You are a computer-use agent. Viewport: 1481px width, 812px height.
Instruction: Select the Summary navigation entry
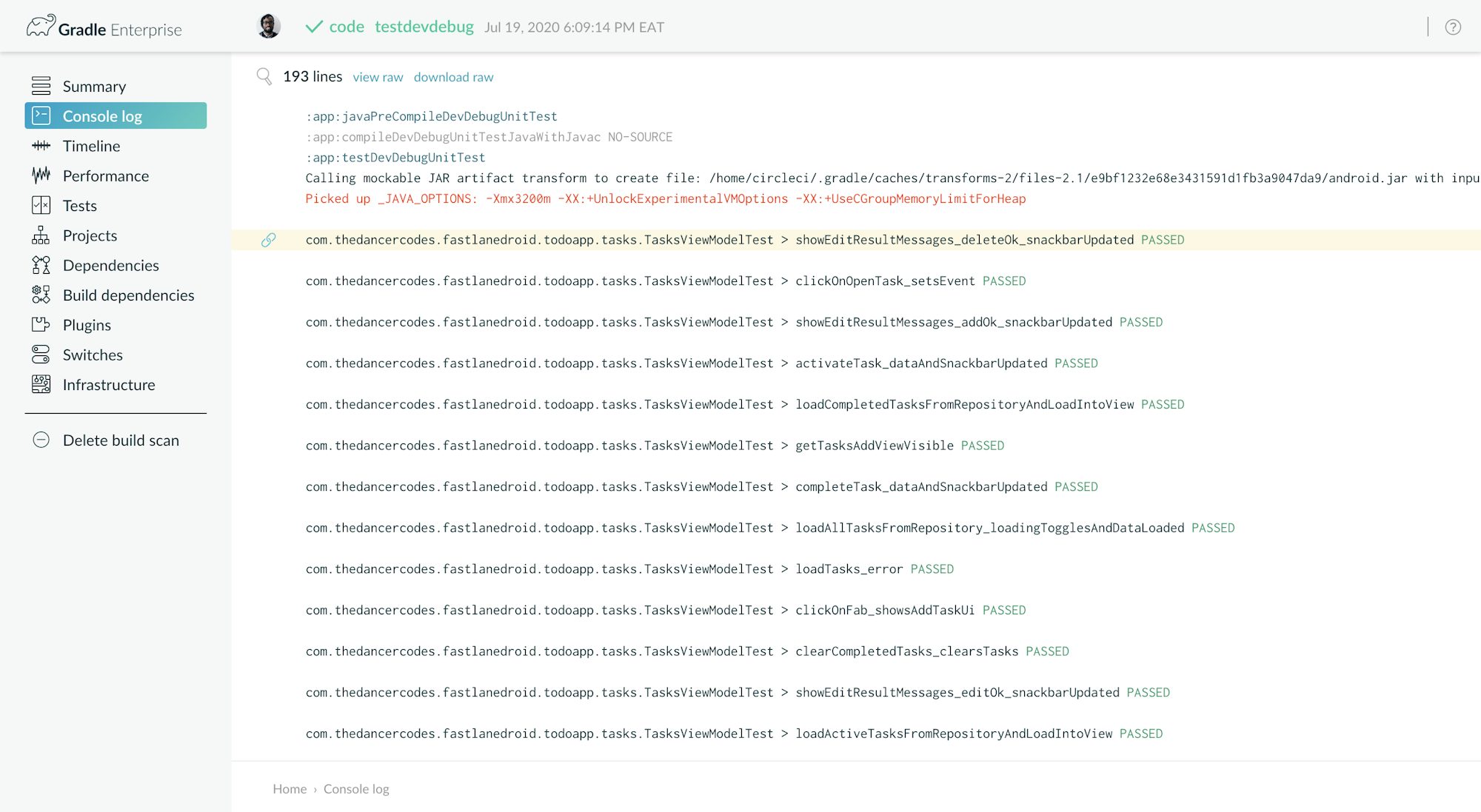tap(94, 86)
